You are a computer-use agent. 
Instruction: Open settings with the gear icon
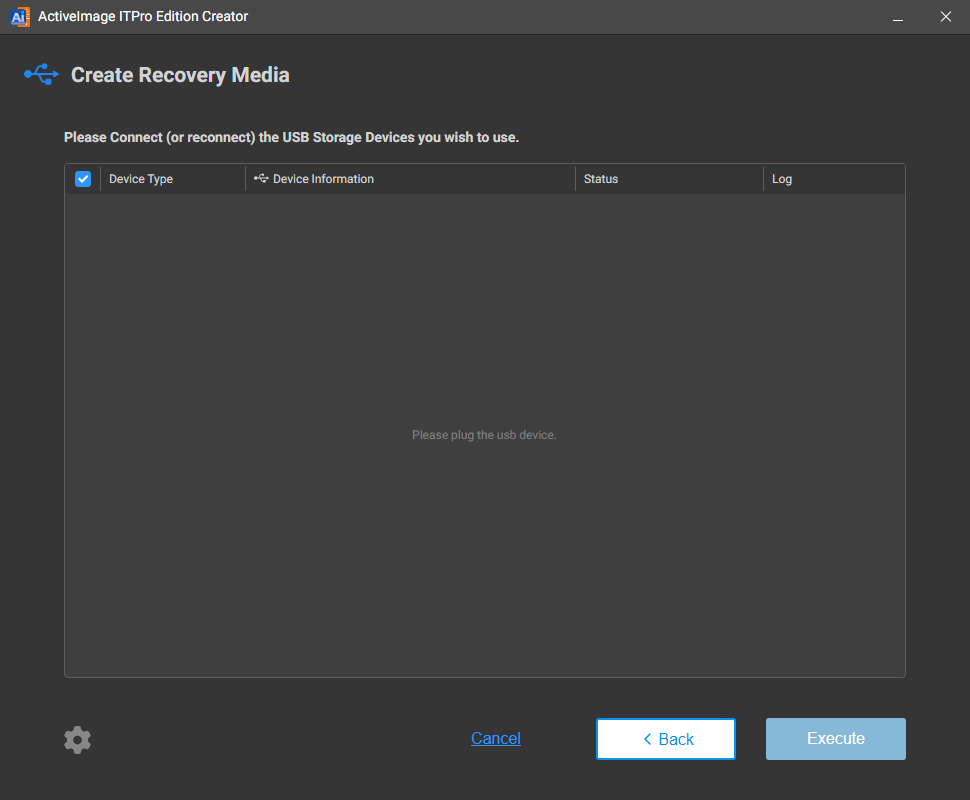pyautogui.click(x=77, y=740)
